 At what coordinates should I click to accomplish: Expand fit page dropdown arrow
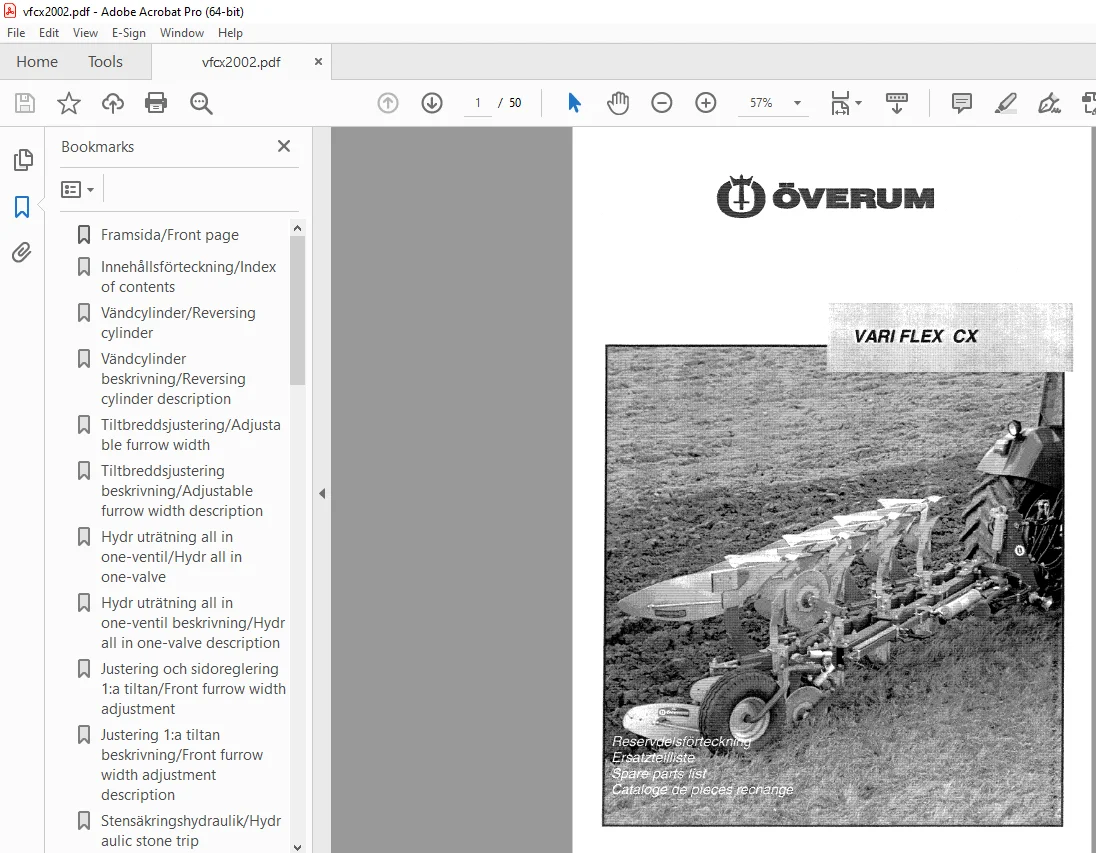858,103
